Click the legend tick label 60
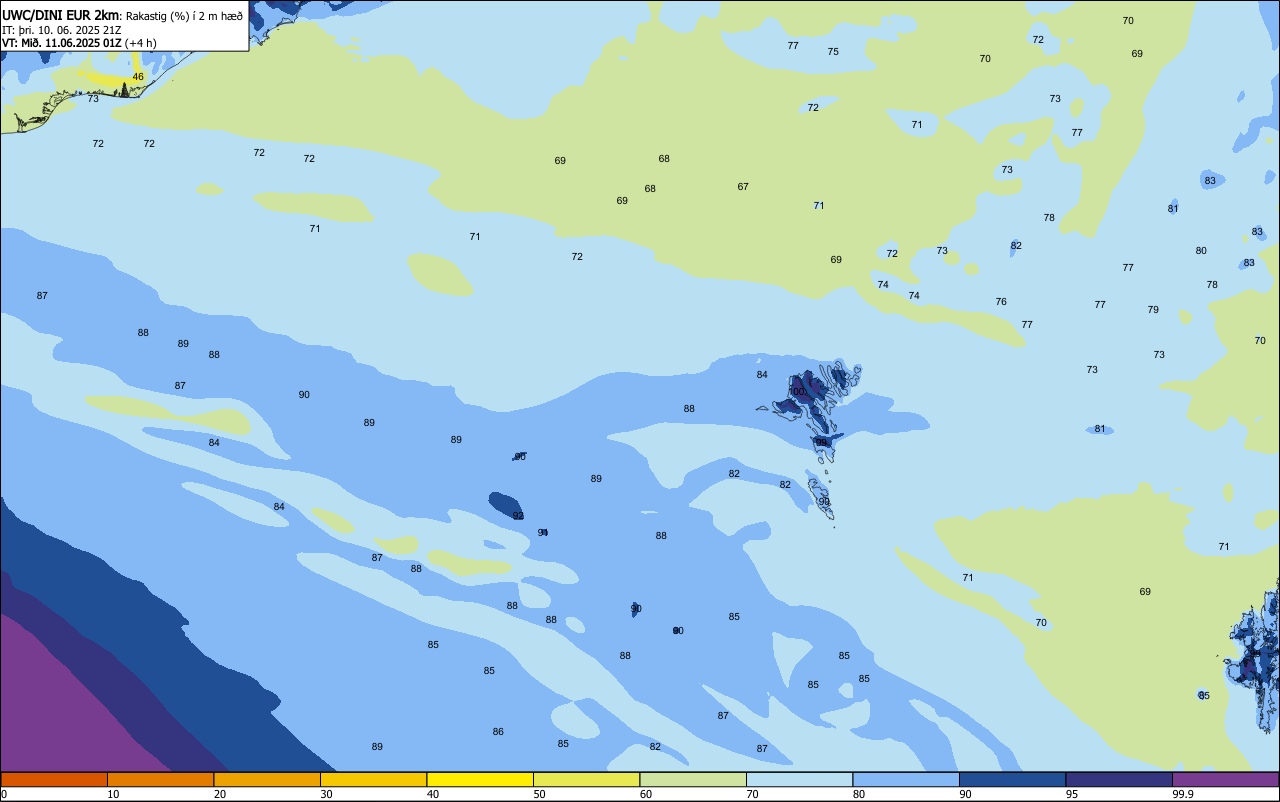The height and width of the screenshot is (802, 1280). [x=646, y=794]
